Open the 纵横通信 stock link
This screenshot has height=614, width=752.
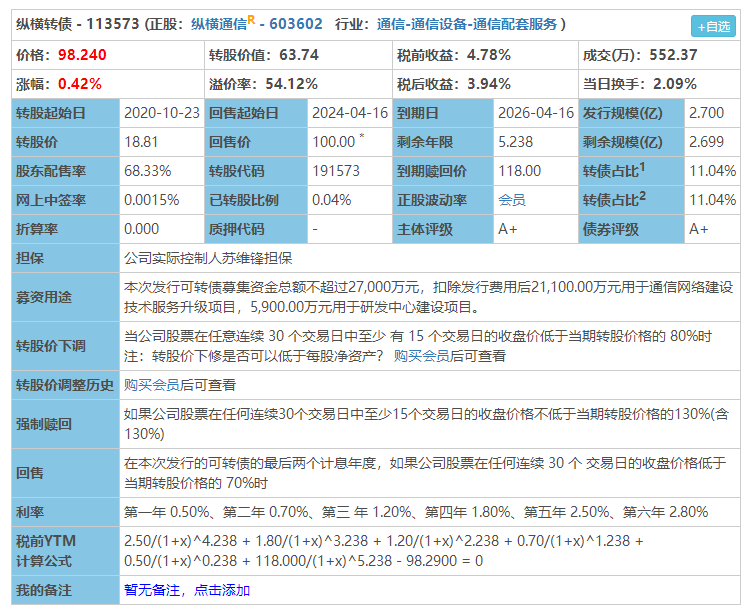(219, 24)
